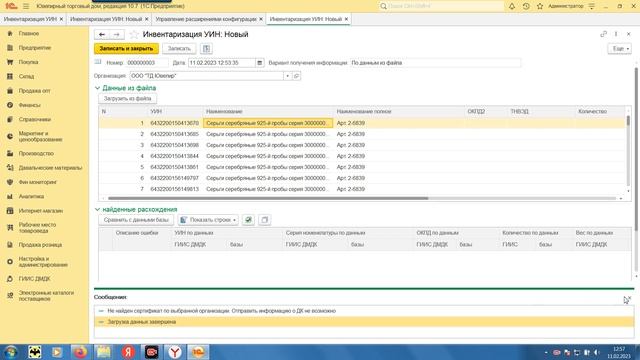640x360 pixels.
Task: Open Производство section
Action: point(36,153)
